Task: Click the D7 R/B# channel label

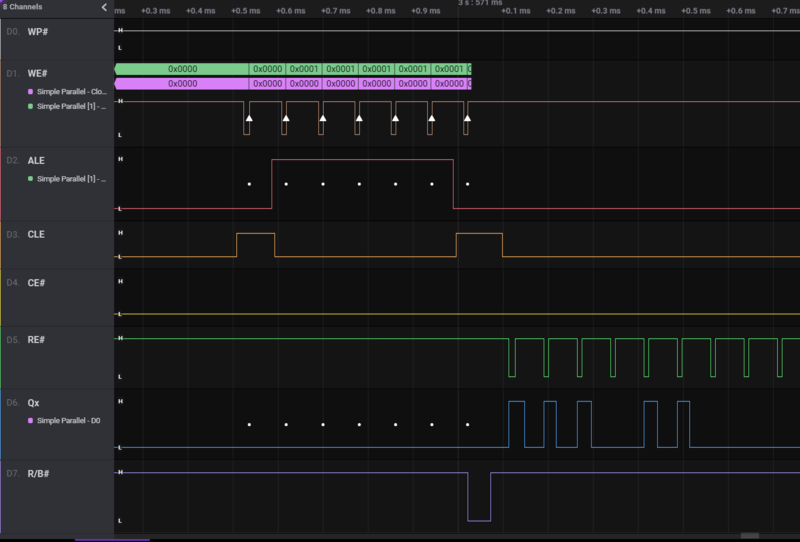Action: pyautogui.click(x=41, y=475)
